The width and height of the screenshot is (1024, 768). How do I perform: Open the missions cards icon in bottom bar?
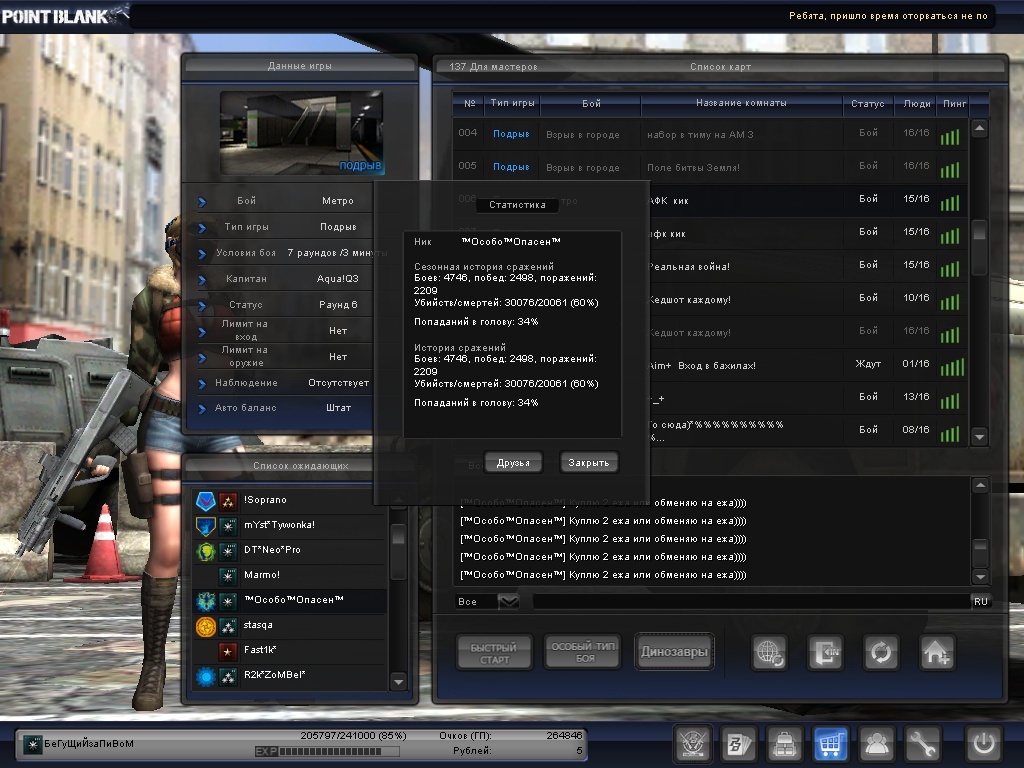pos(739,743)
